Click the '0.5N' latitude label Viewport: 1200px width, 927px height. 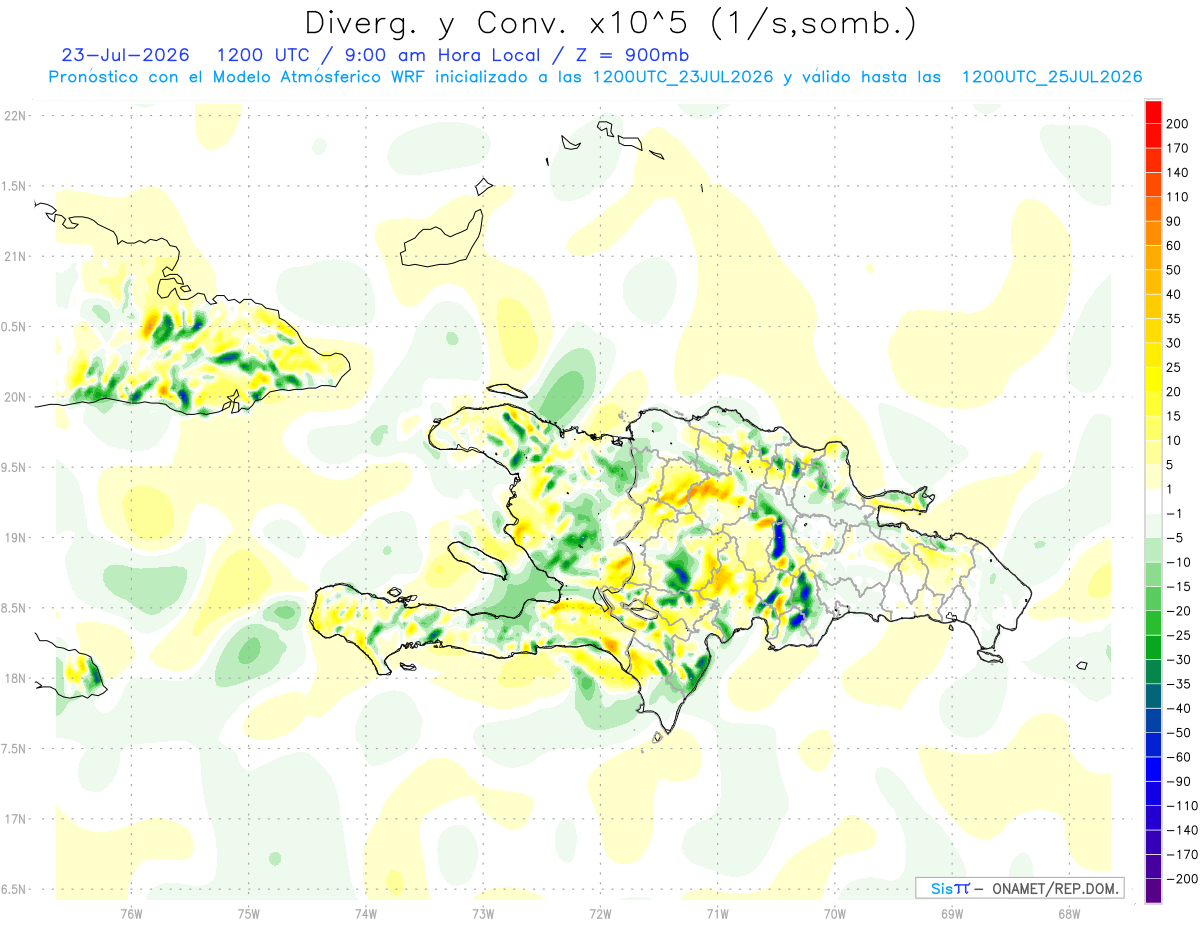point(14,327)
